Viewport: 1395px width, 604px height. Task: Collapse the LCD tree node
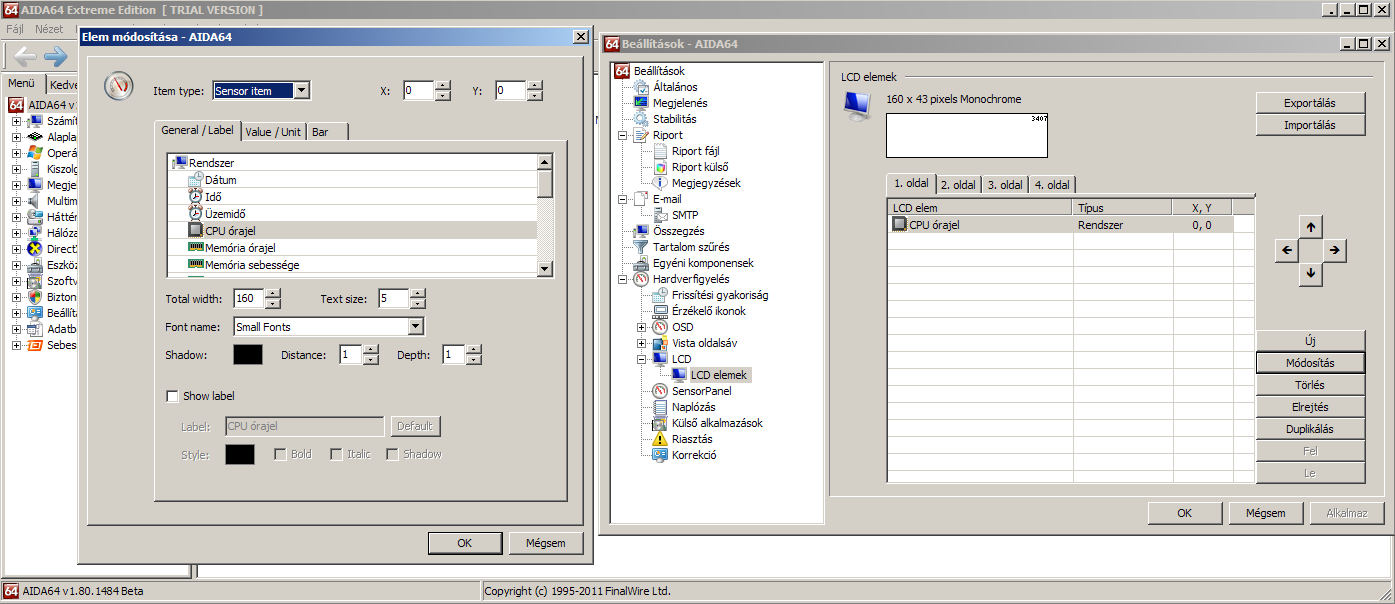642,359
